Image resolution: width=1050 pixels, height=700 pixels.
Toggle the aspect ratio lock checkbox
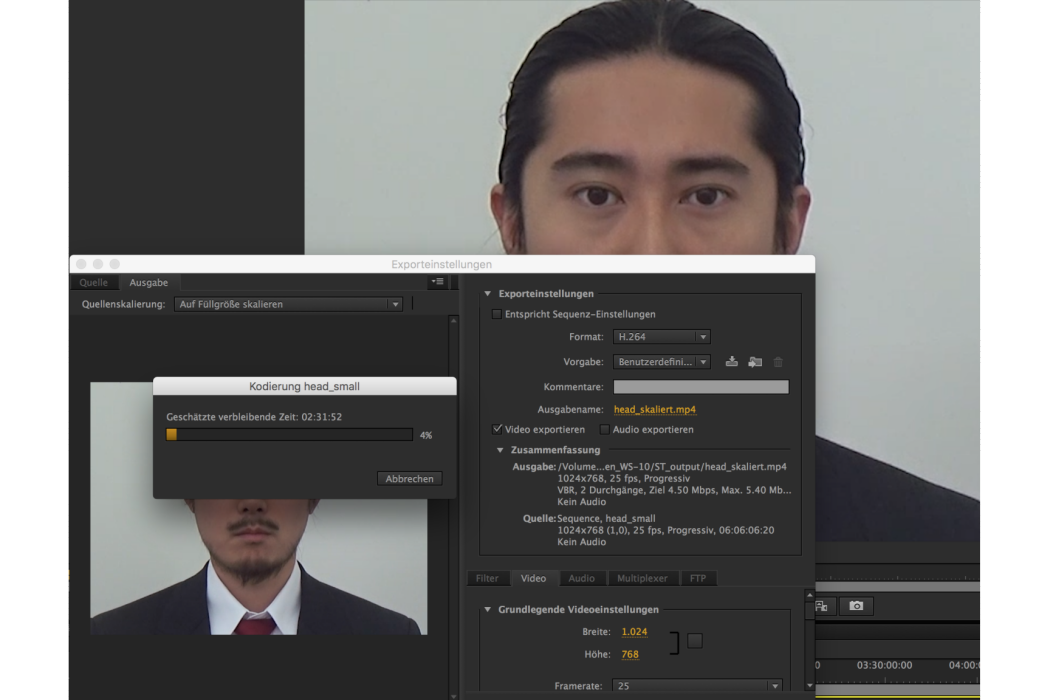(x=695, y=640)
